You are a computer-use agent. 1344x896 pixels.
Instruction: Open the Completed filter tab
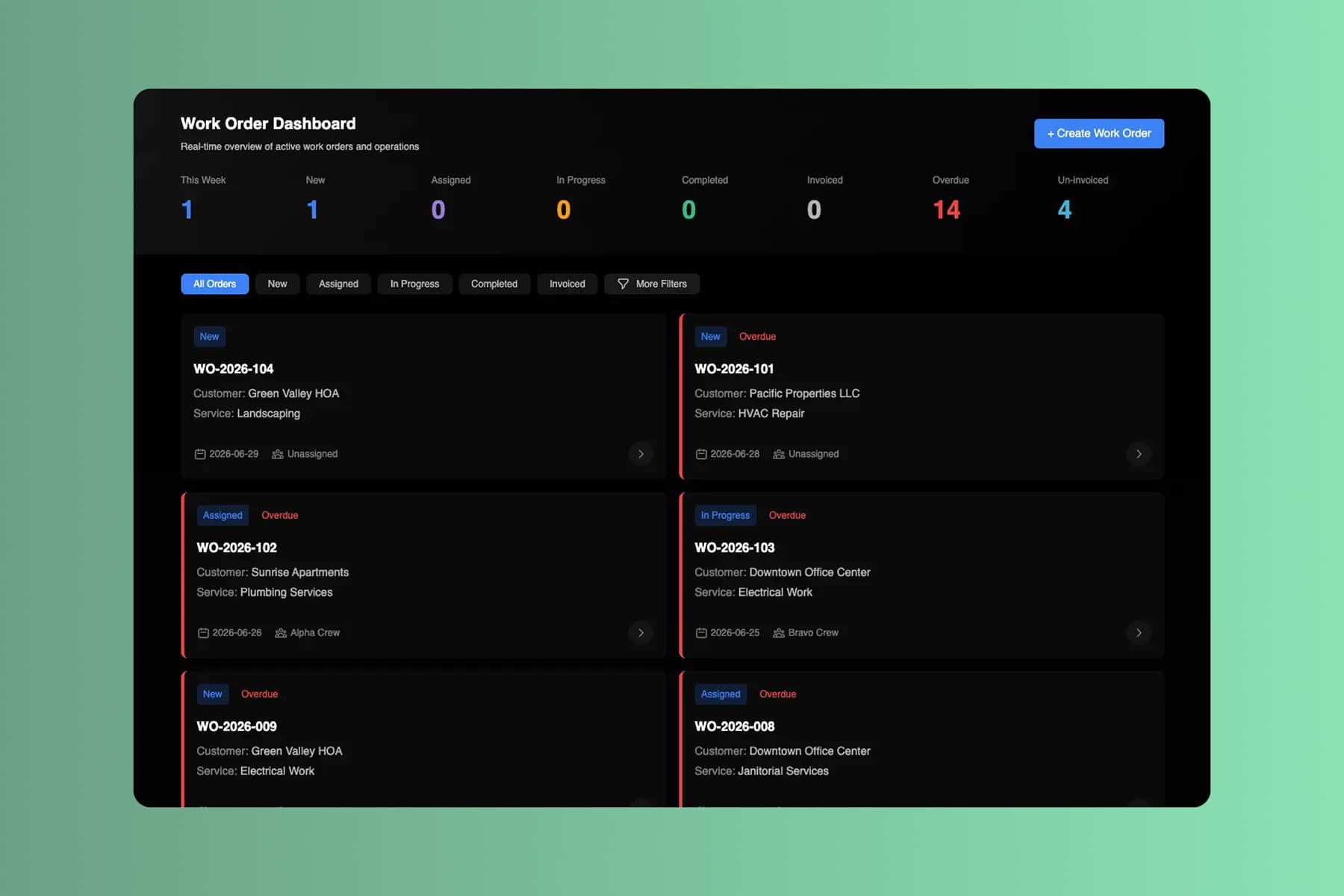coord(494,284)
